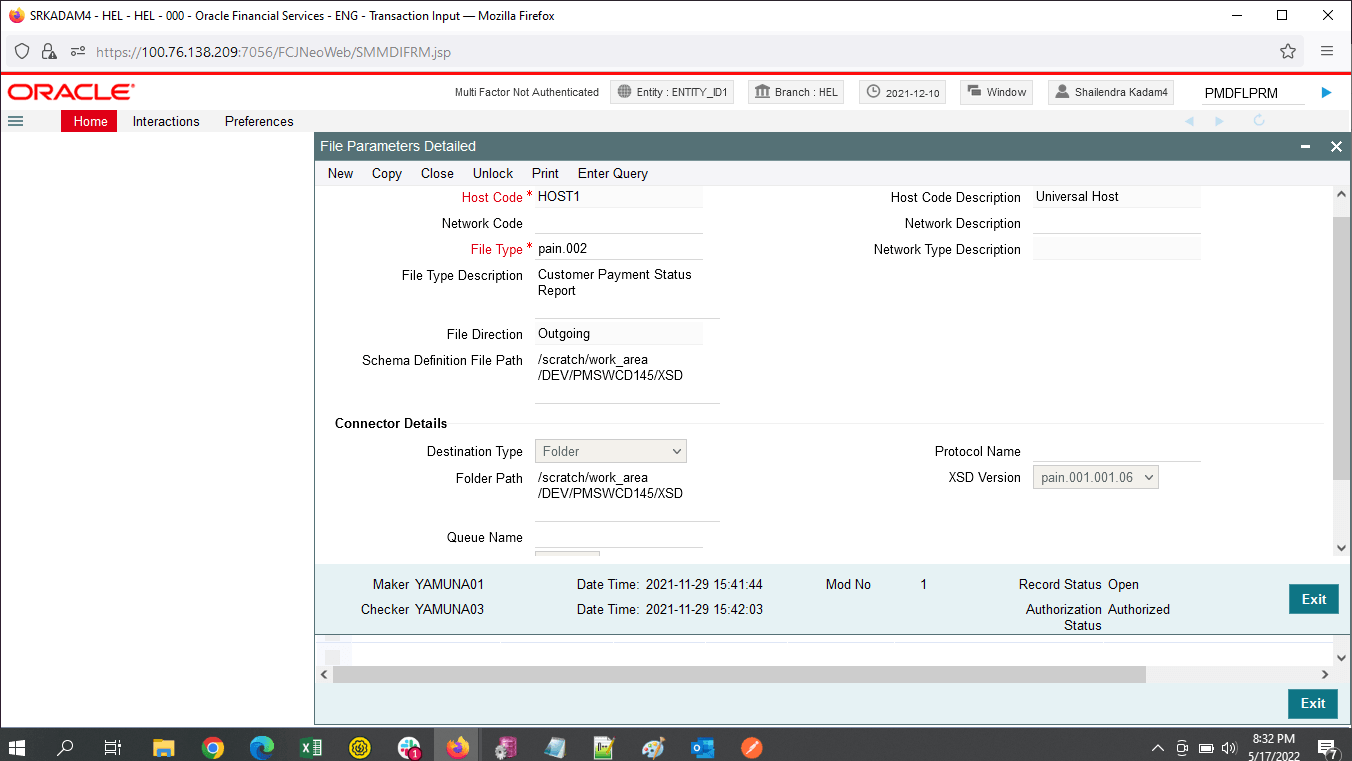Switch to the Home tab

90,121
